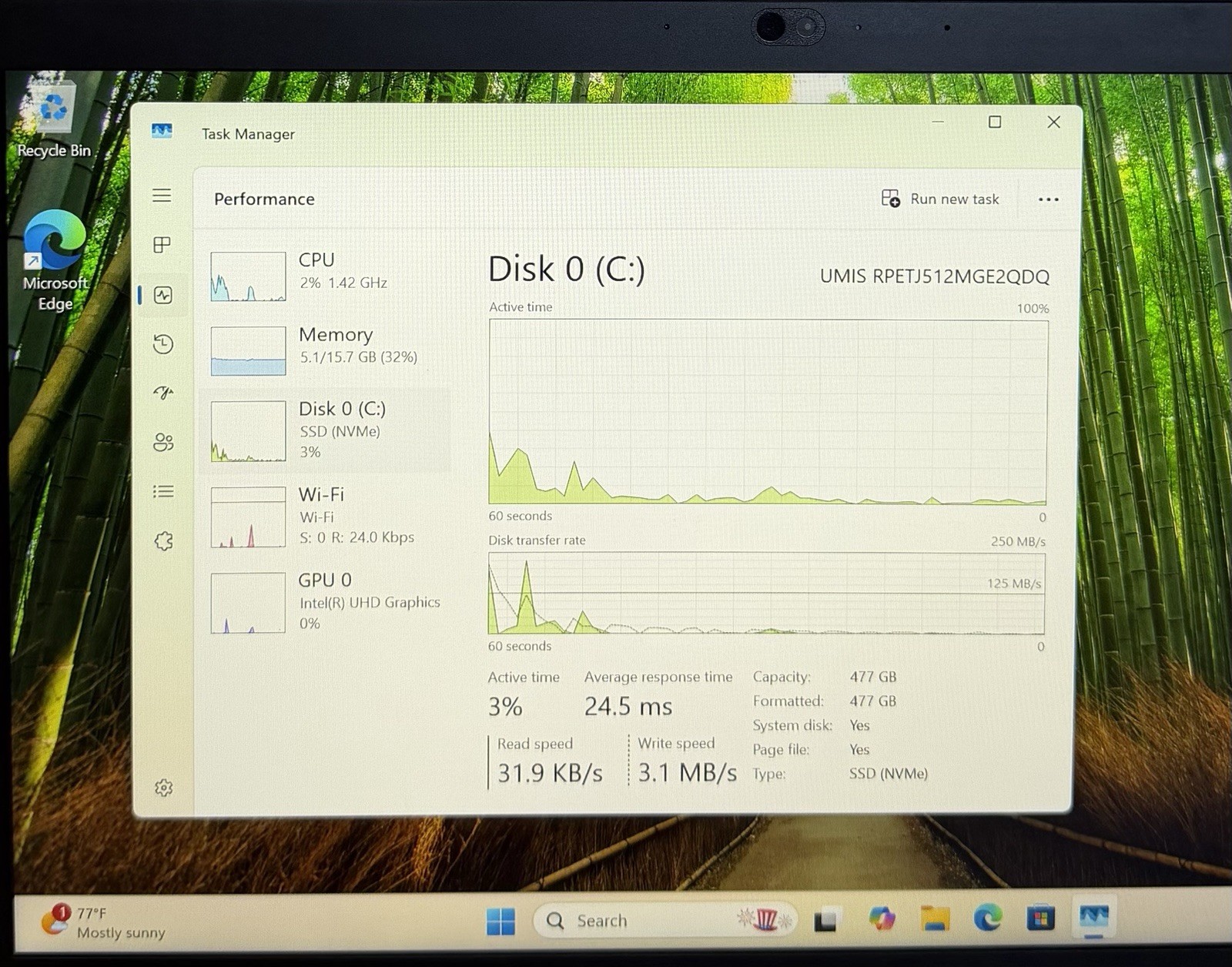The image size is (1232, 967).
Task: Select the Memory performance entry
Action: 326,350
